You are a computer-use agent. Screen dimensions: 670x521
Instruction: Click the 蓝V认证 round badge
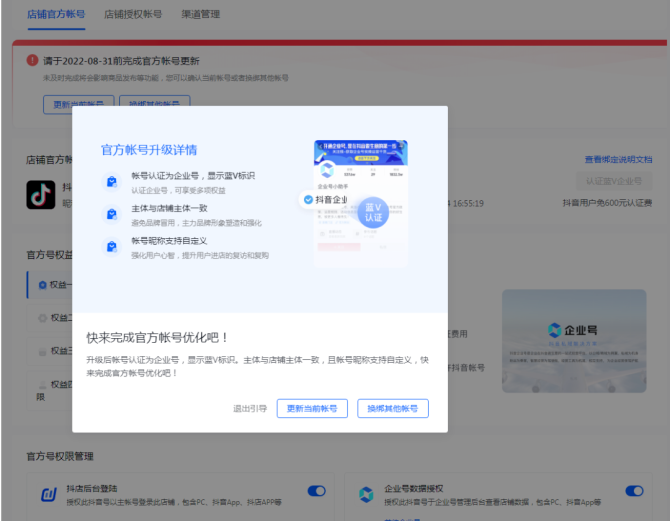[x=373, y=212]
